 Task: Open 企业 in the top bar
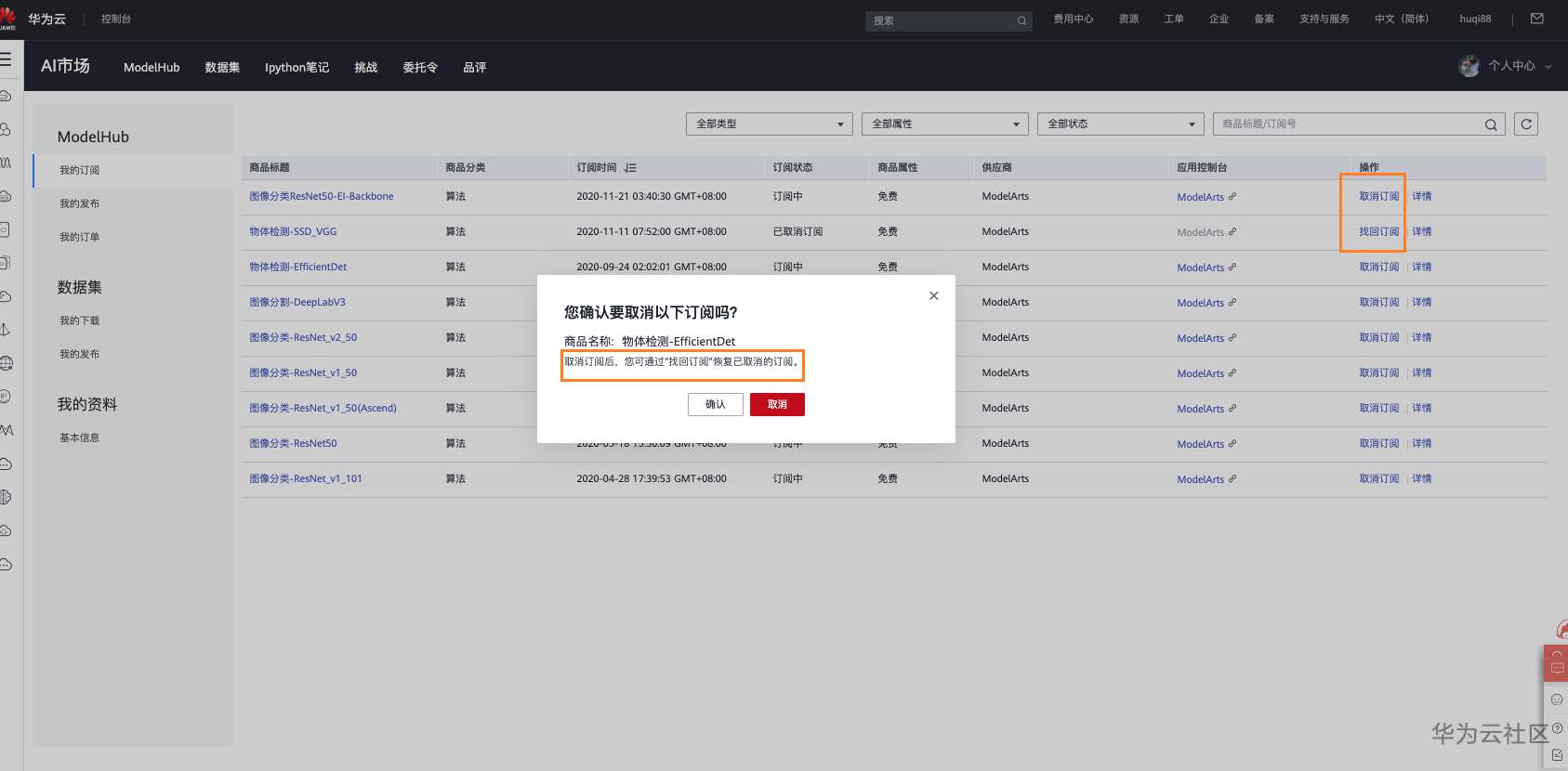pos(1219,20)
